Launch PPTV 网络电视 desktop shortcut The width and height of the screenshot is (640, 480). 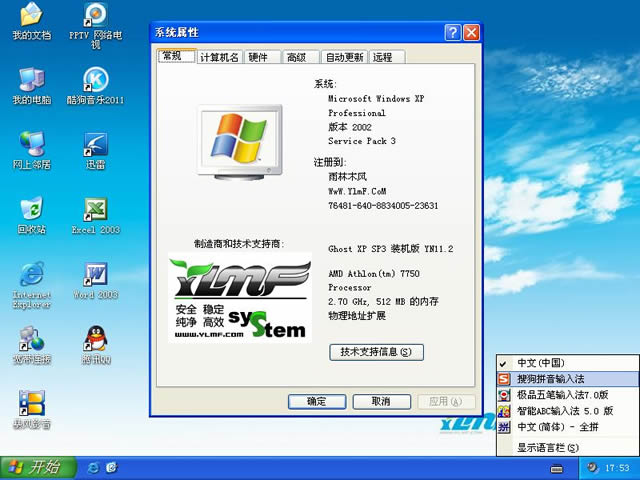pos(96,25)
